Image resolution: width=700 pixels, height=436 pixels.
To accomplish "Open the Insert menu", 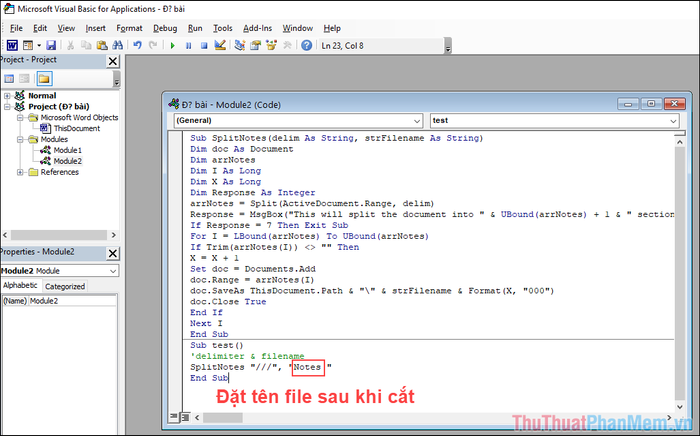I will 96,28.
